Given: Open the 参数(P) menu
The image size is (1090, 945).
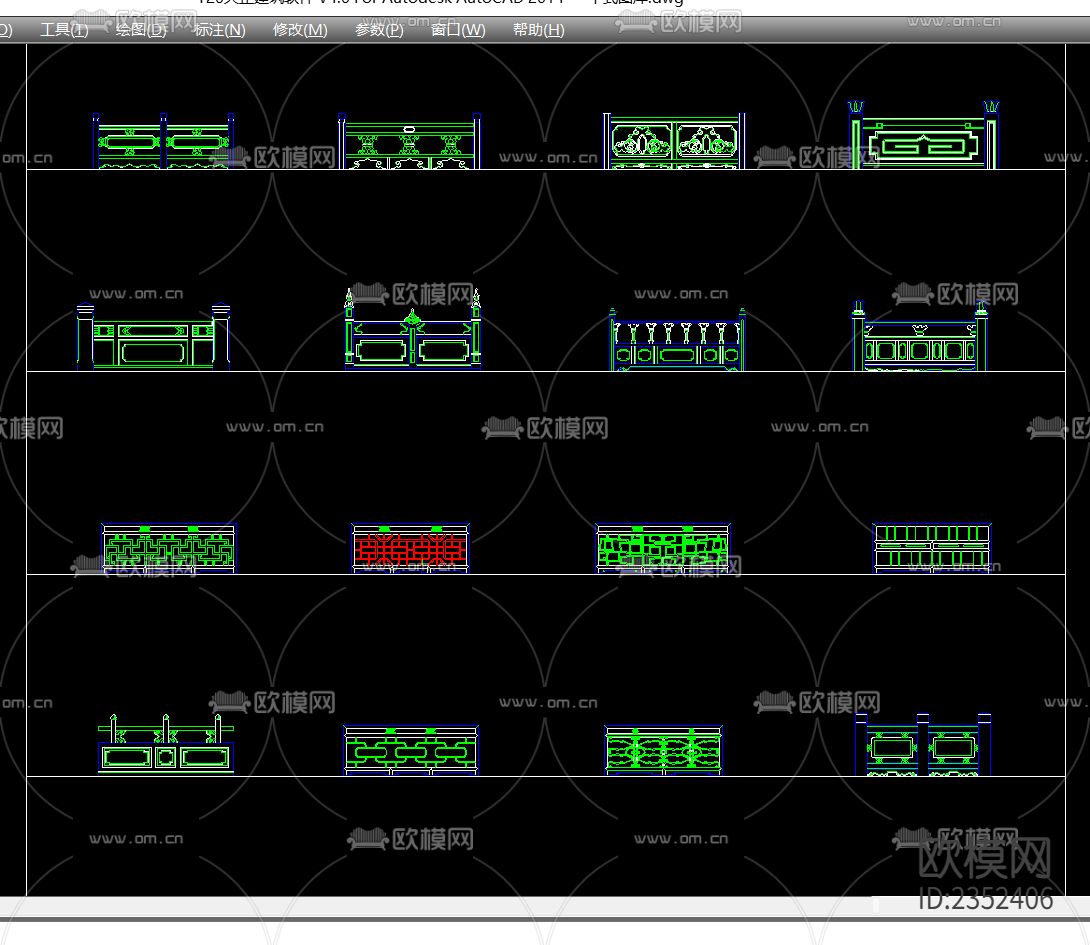Looking at the screenshot, I should coord(379,30).
